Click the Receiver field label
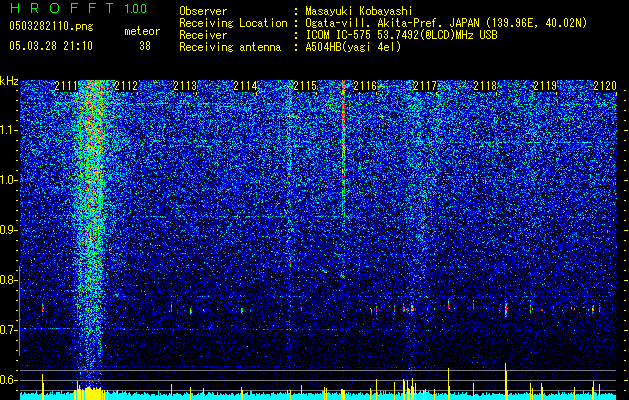The image size is (629, 400). [203, 35]
